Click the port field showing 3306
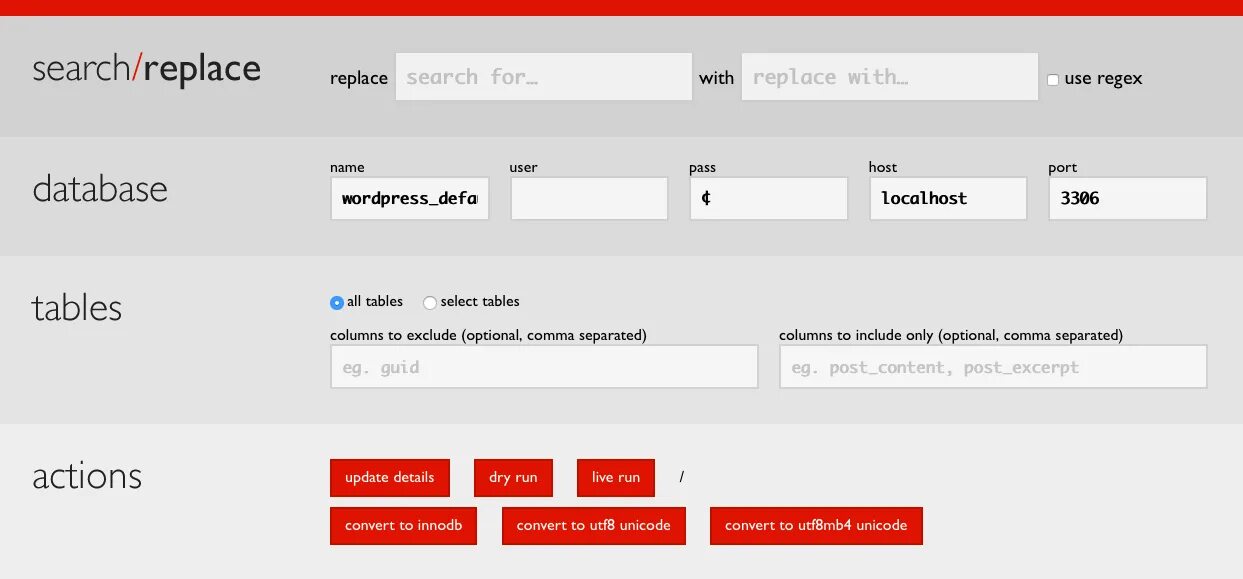The height and width of the screenshot is (579, 1243). (1127, 198)
